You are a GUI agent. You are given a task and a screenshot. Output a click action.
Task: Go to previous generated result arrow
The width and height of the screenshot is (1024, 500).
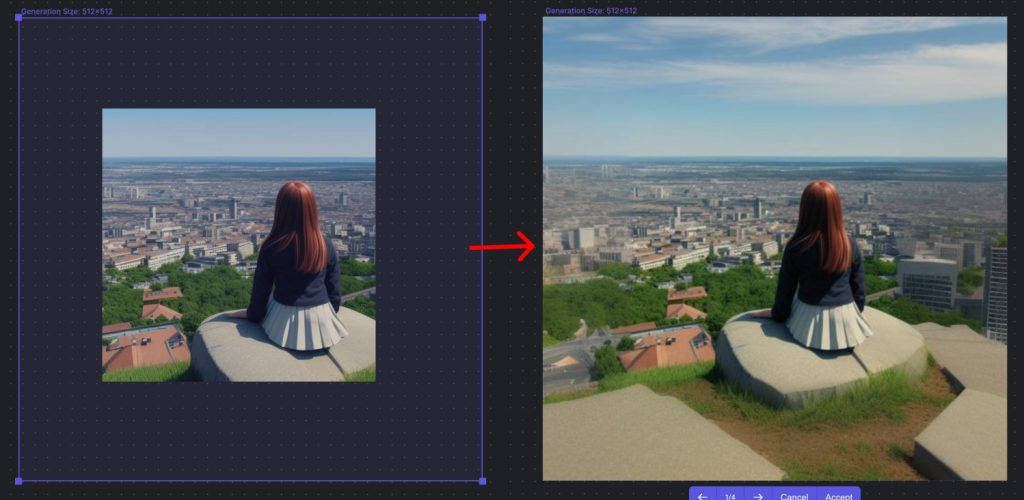click(x=702, y=495)
